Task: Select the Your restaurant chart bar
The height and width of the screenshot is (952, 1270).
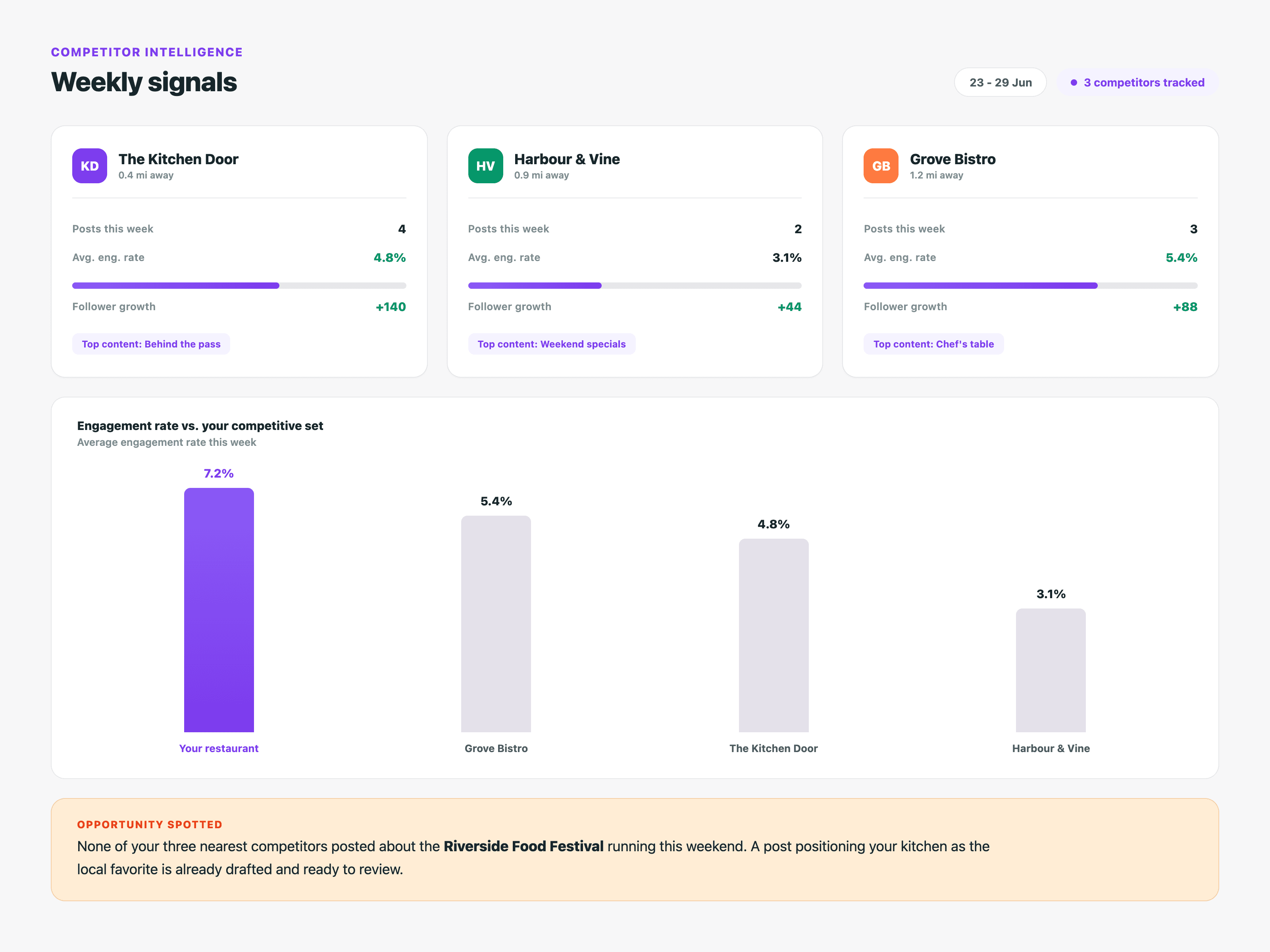Action: [219, 610]
